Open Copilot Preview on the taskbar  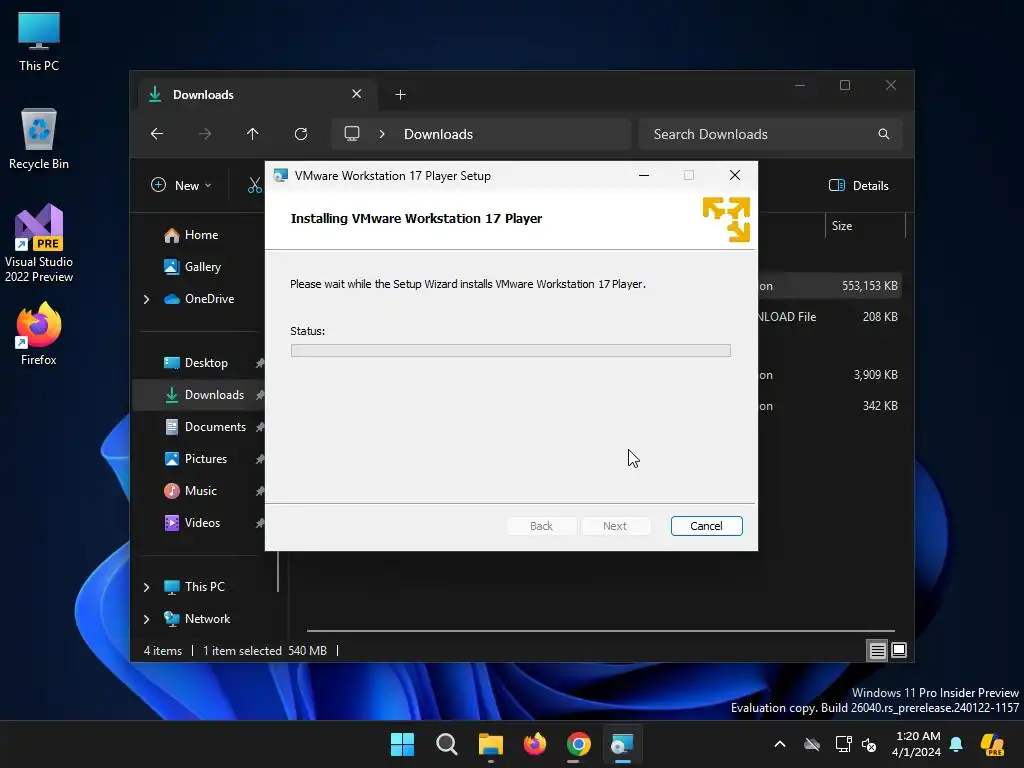point(993,744)
